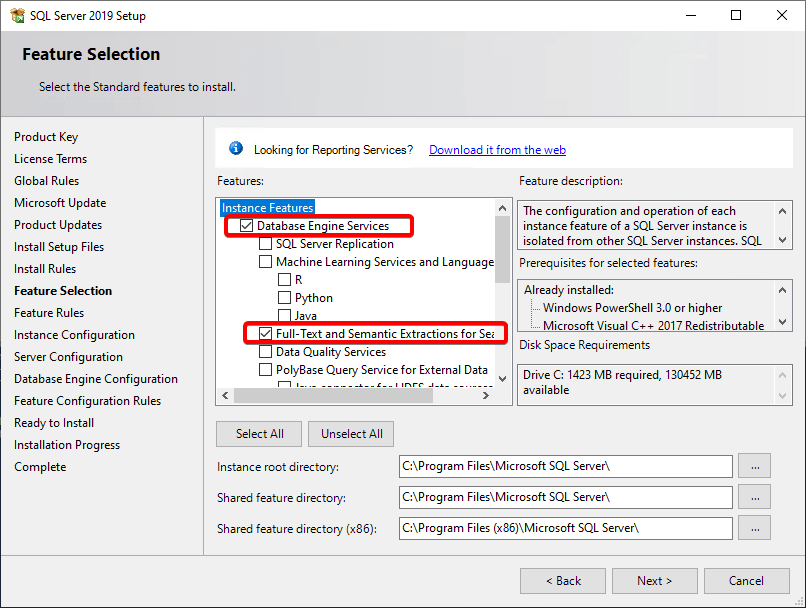Check PolyBase Query Service for External Data
The width and height of the screenshot is (806, 608).
265,370
